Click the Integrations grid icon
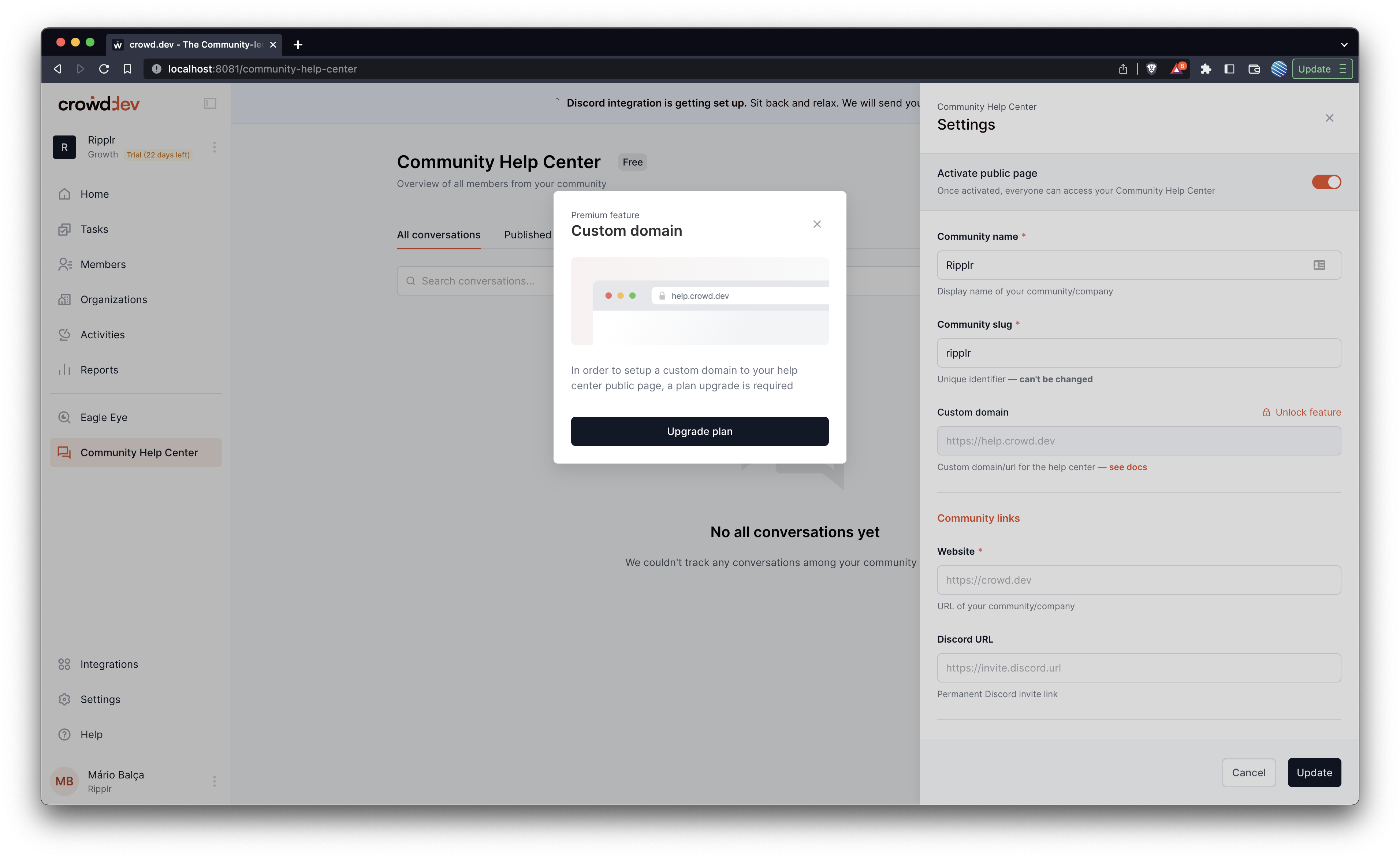This screenshot has width=1400, height=859. click(64, 664)
